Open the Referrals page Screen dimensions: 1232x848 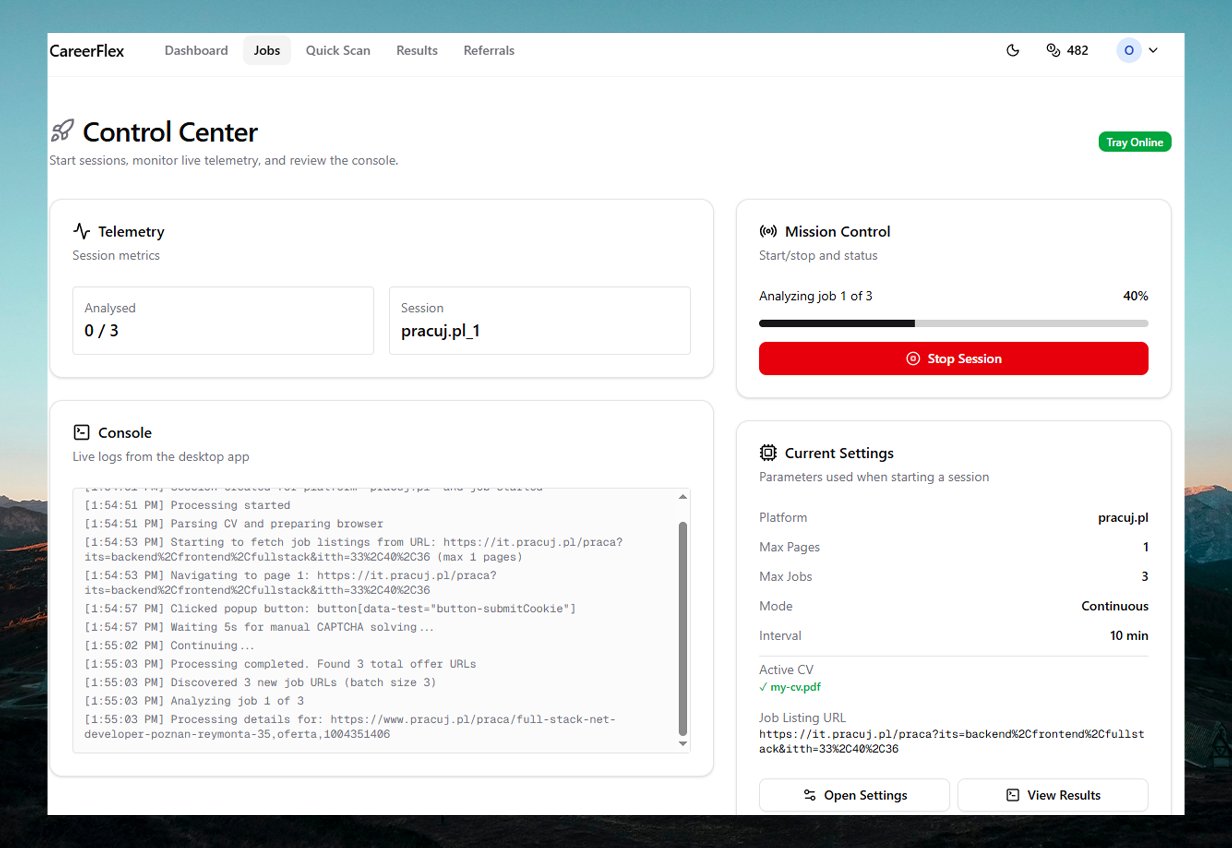489,50
